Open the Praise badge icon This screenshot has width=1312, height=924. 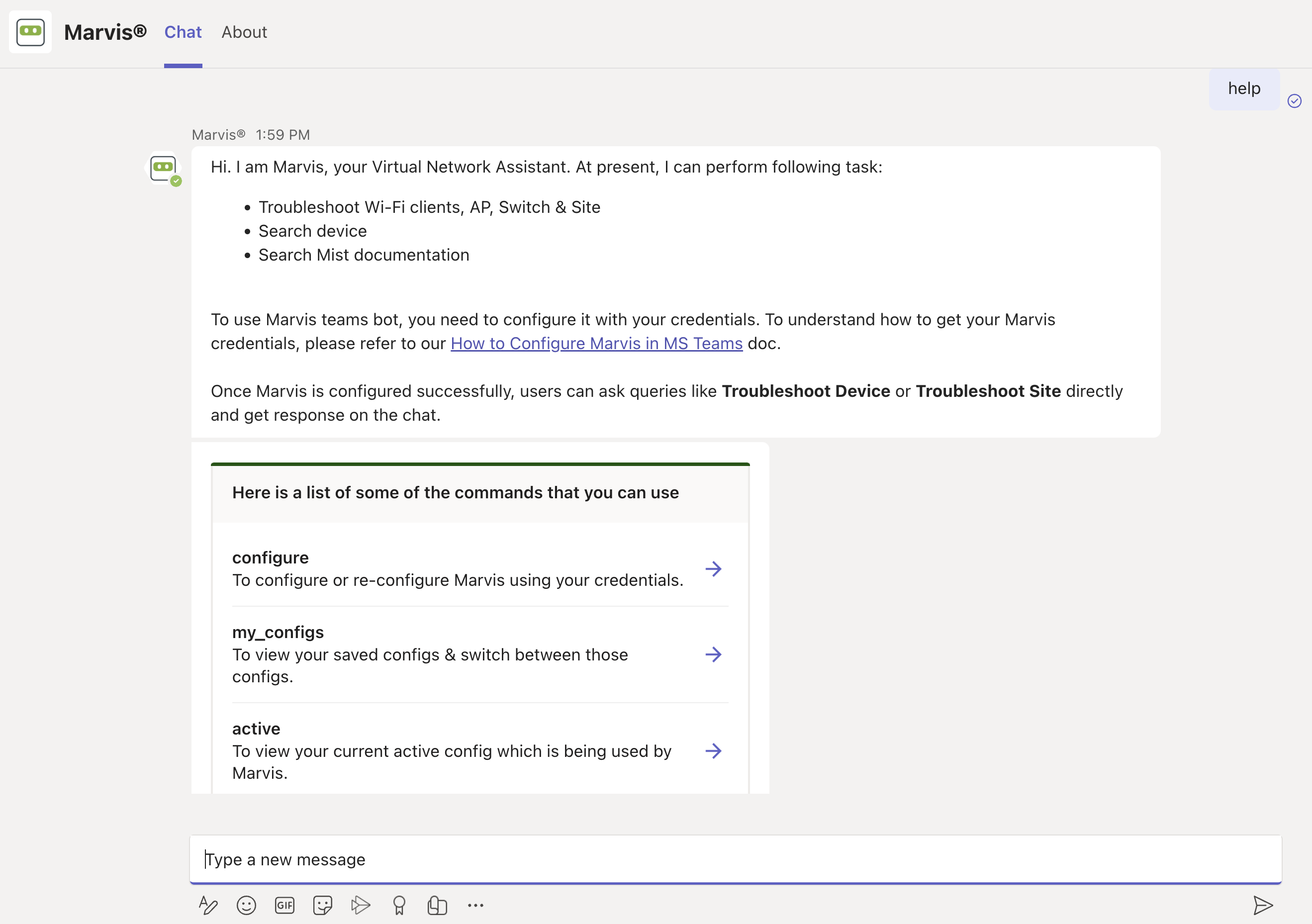click(x=399, y=905)
